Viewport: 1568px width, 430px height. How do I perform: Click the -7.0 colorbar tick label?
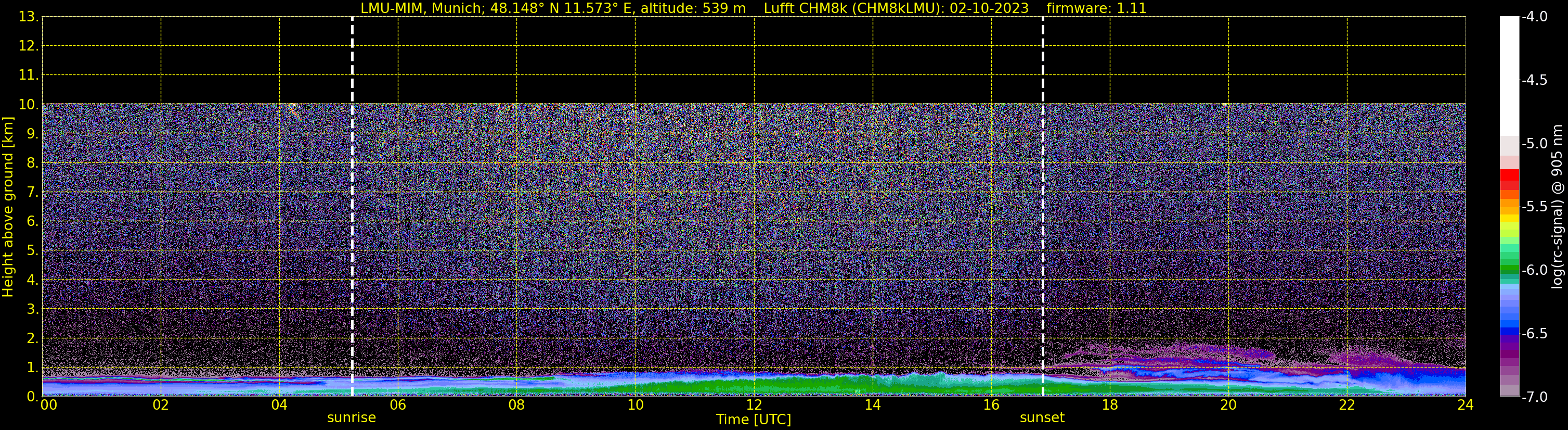pyautogui.click(x=1534, y=397)
